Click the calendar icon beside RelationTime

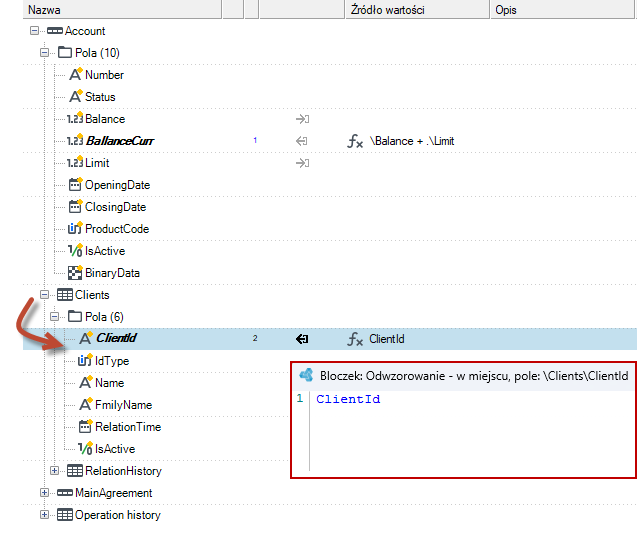pyautogui.click(x=85, y=426)
